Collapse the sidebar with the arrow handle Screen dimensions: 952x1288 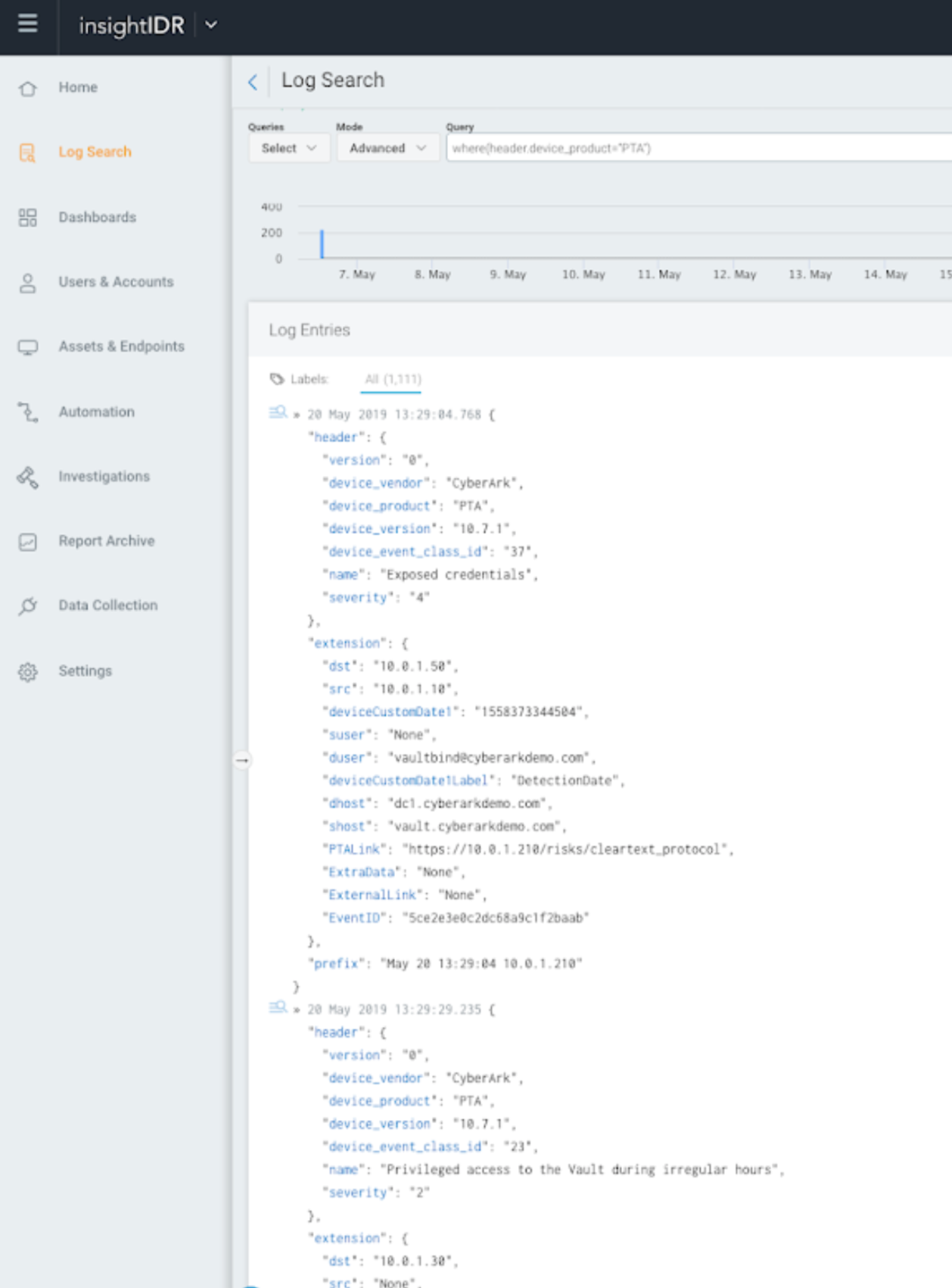(x=242, y=760)
